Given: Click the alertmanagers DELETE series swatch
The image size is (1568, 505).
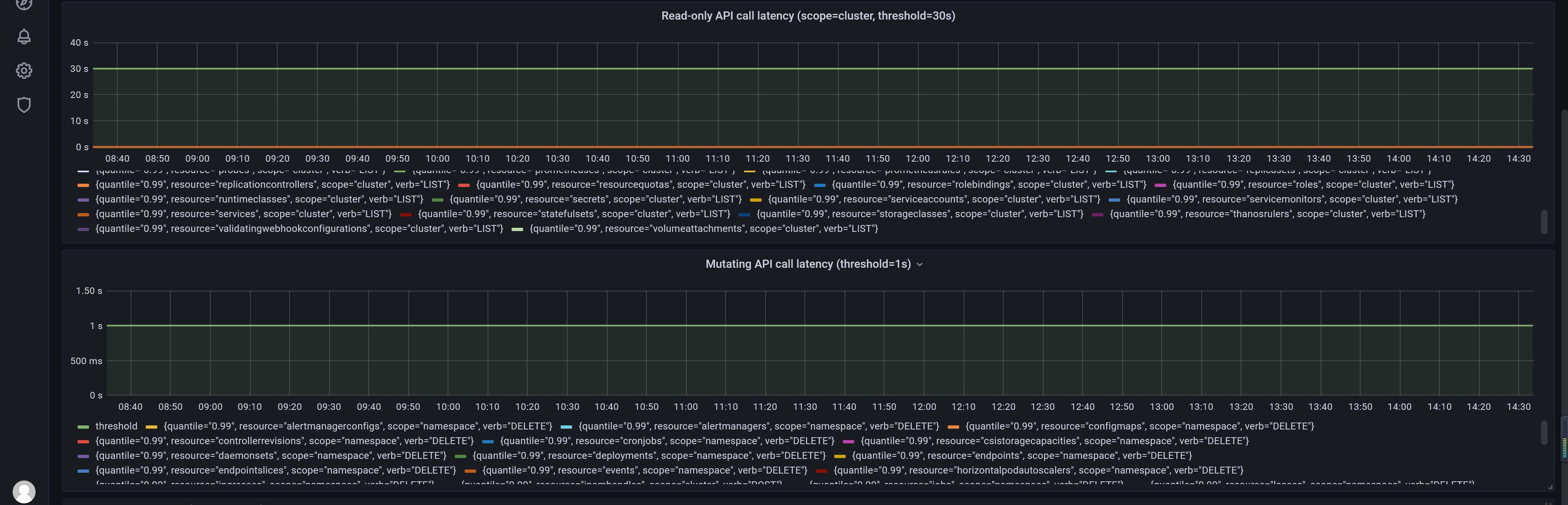Looking at the screenshot, I should 566,427.
